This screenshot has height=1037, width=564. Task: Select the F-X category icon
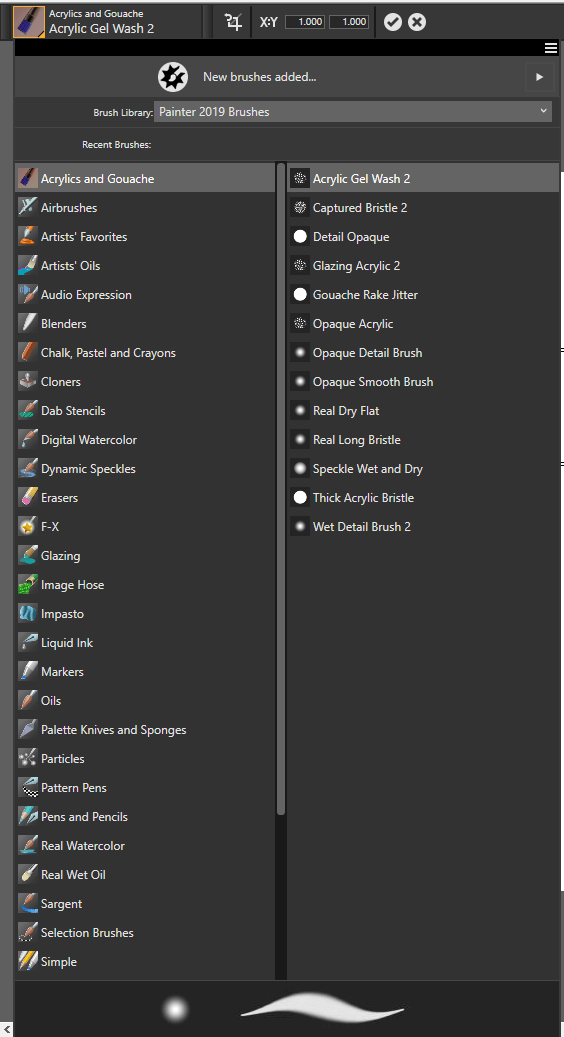click(28, 527)
